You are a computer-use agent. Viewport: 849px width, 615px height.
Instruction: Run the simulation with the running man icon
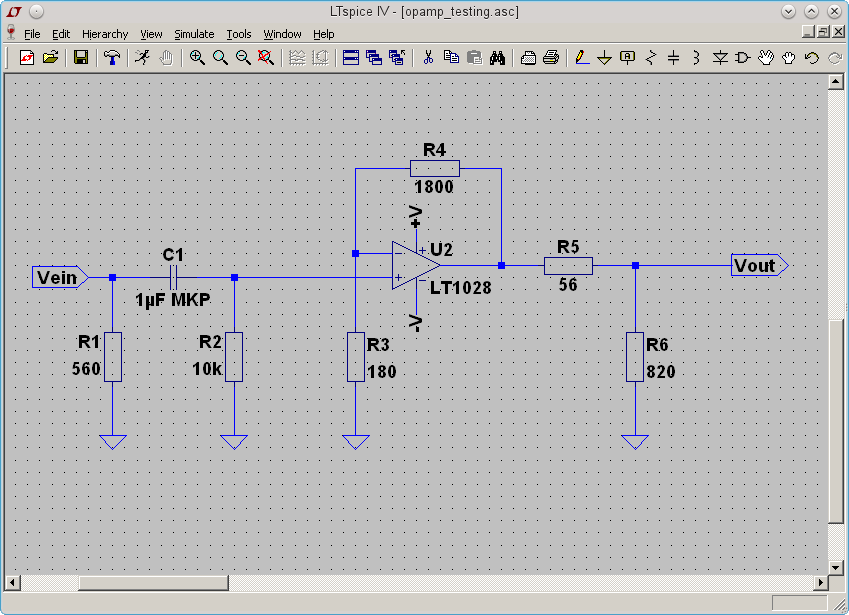(x=142, y=57)
